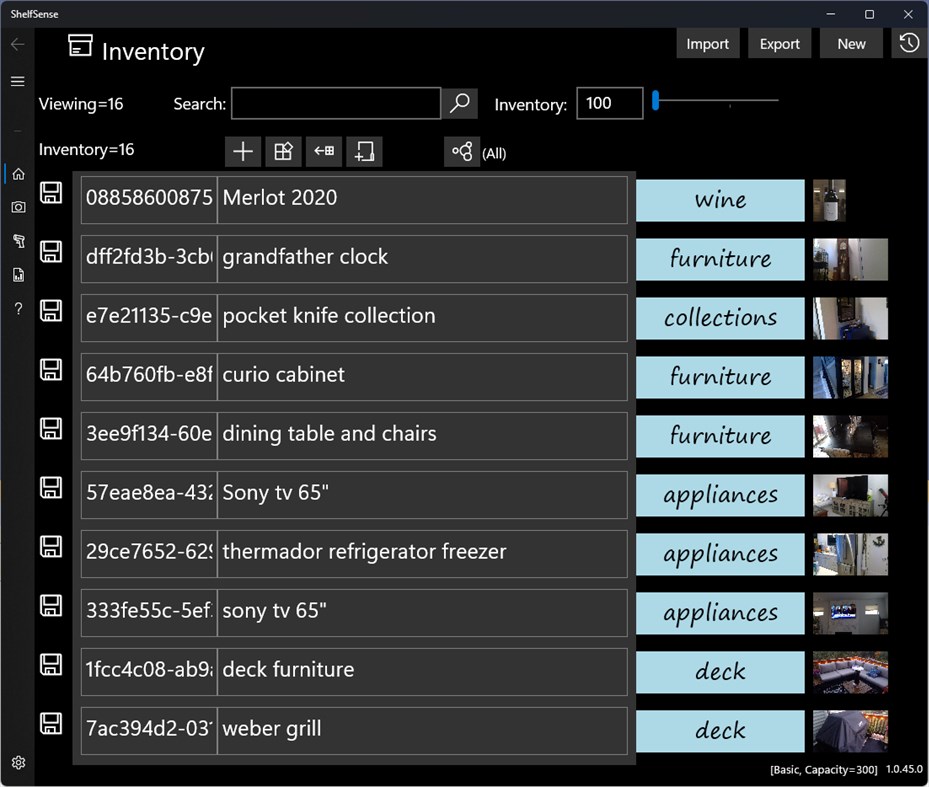Save the thermador refrigerator freezer row

click(51, 547)
